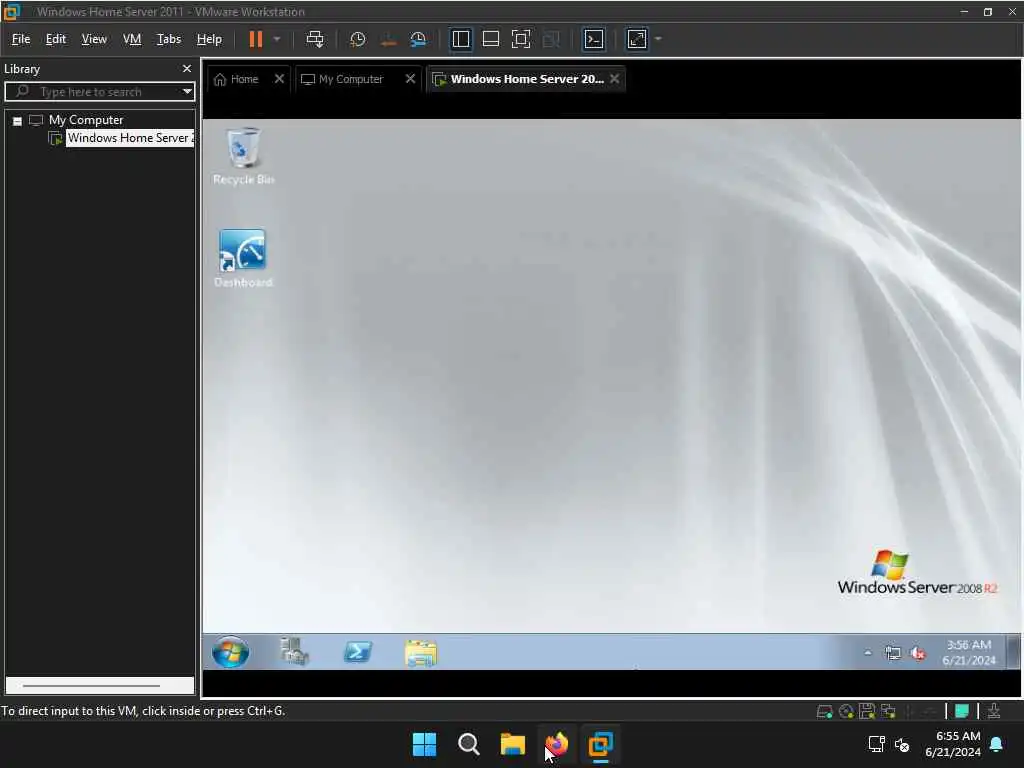Open the stretch mode dropdown arrow
This screenshot has width=1024, height=768.
(x=658, y=39)
